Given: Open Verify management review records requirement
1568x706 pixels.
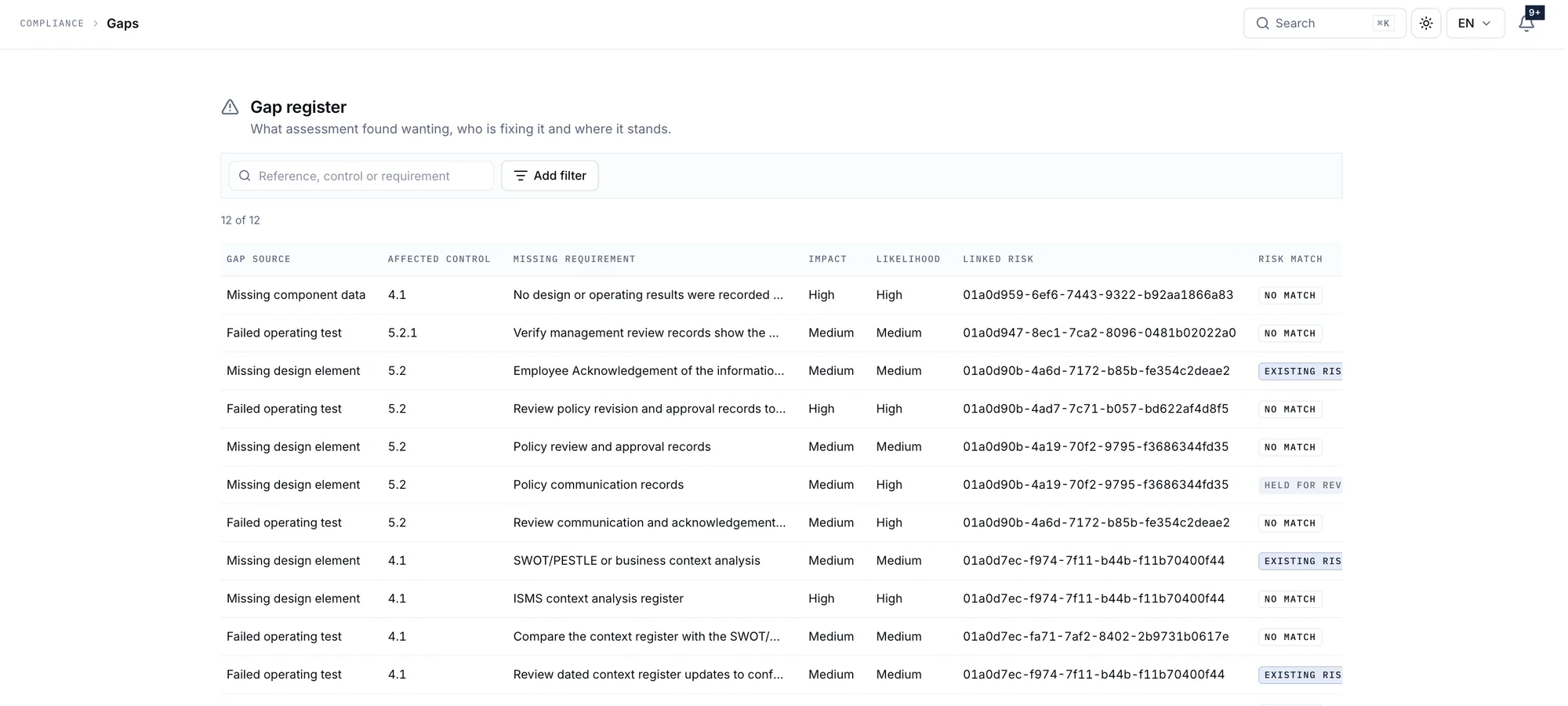Looking at the screenshot, I should click(x=646, y=333).
